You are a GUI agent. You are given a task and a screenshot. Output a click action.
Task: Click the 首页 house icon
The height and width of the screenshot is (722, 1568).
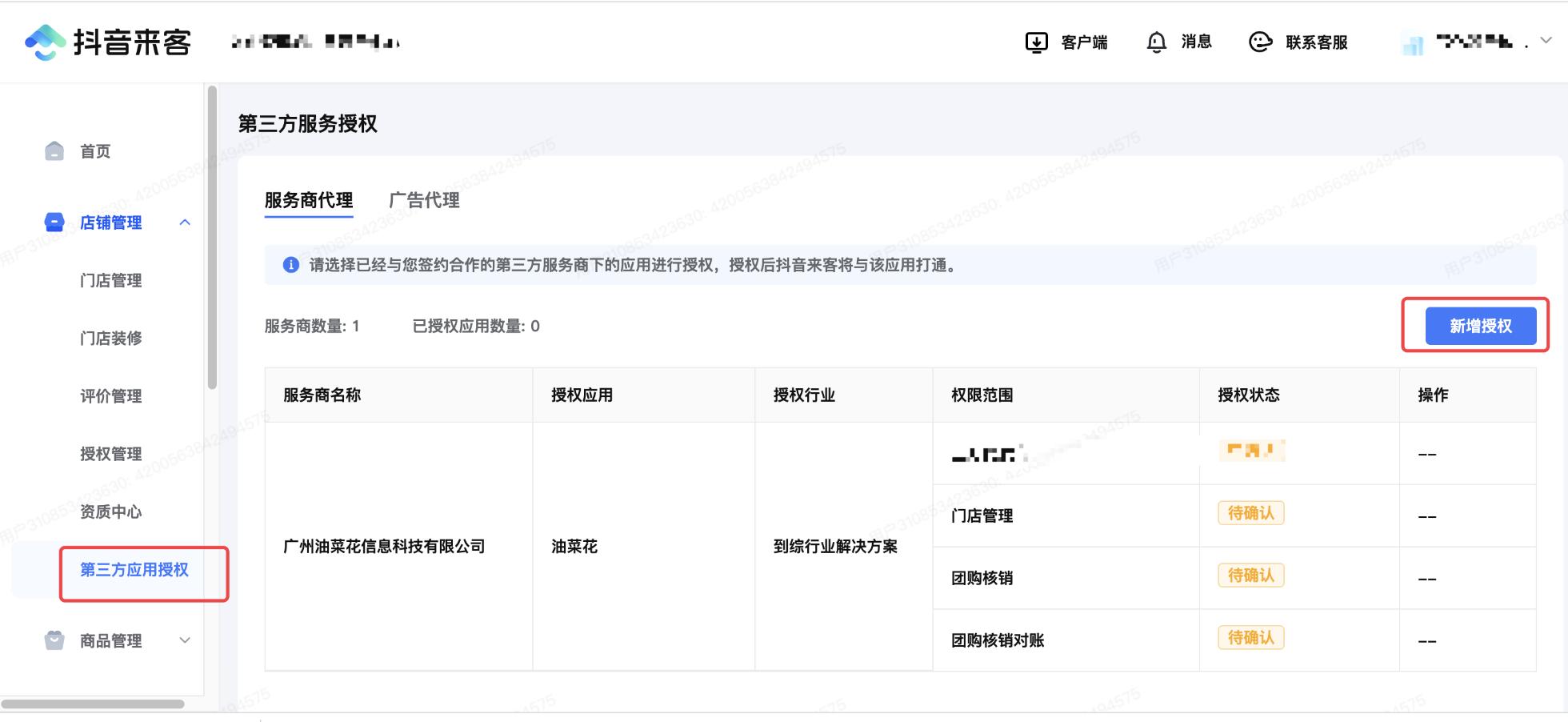[x=54, y=150]
